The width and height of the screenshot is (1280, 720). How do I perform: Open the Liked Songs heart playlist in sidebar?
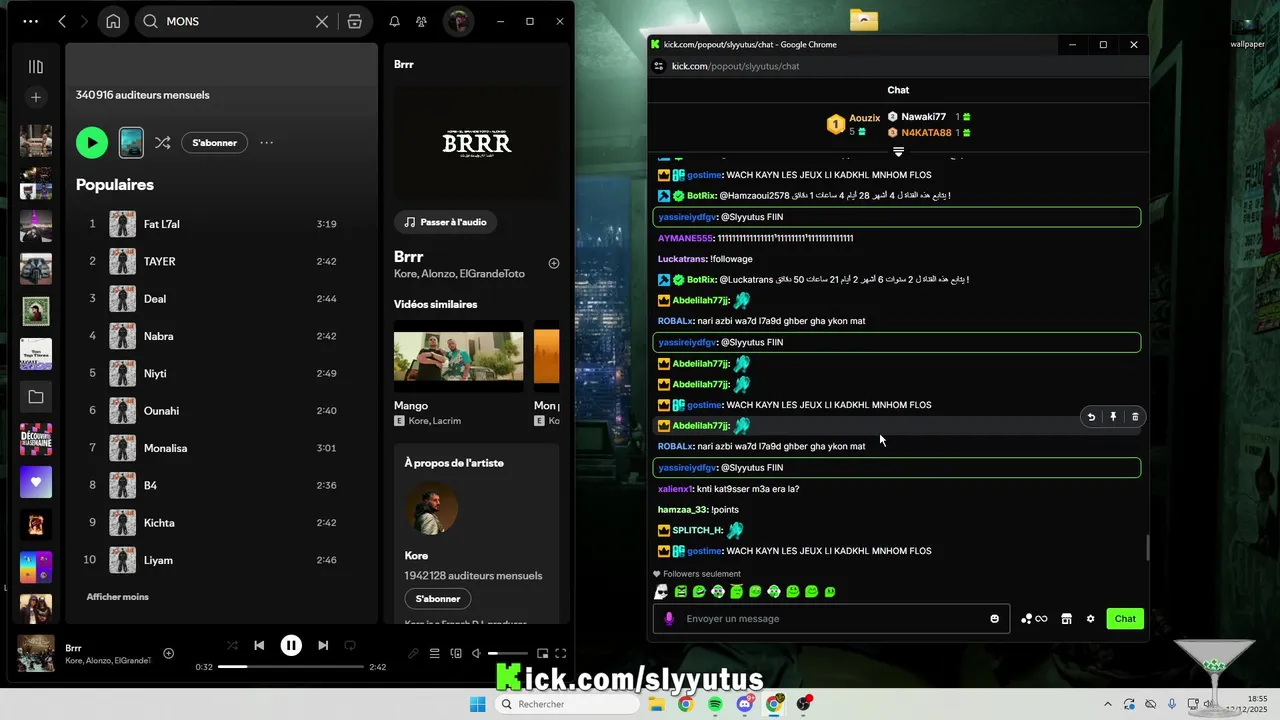36,482
